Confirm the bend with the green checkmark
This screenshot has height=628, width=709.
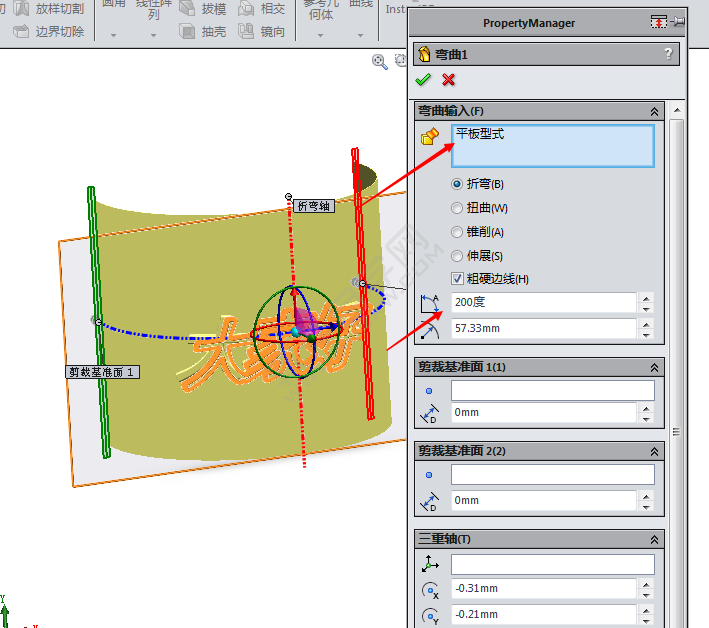(423, 80)
